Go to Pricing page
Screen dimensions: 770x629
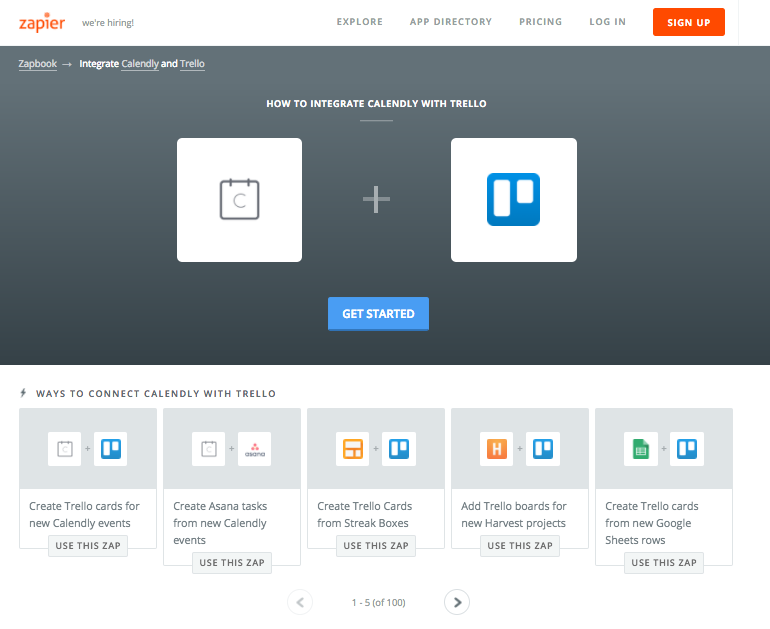(541, 22)
